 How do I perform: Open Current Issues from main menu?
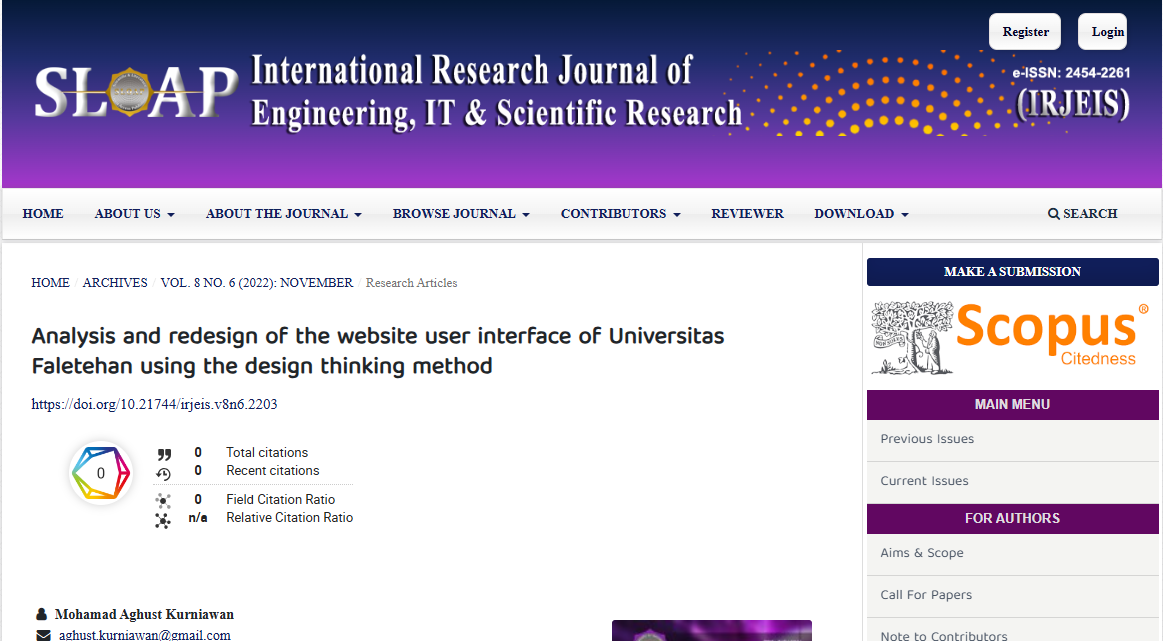coord(1012,481)
